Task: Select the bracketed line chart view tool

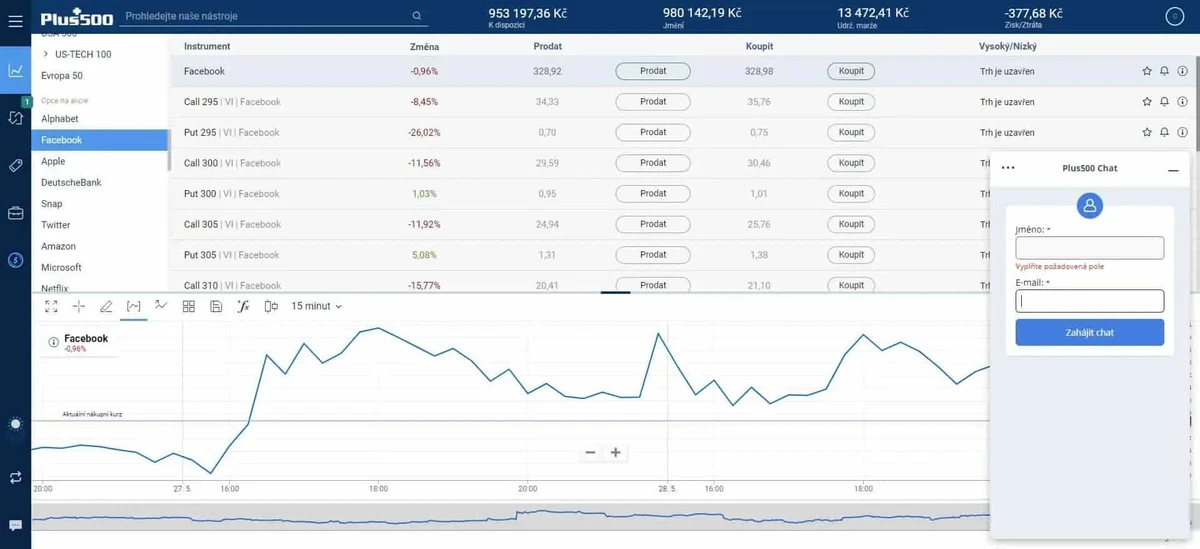Action: coord(134,306)
